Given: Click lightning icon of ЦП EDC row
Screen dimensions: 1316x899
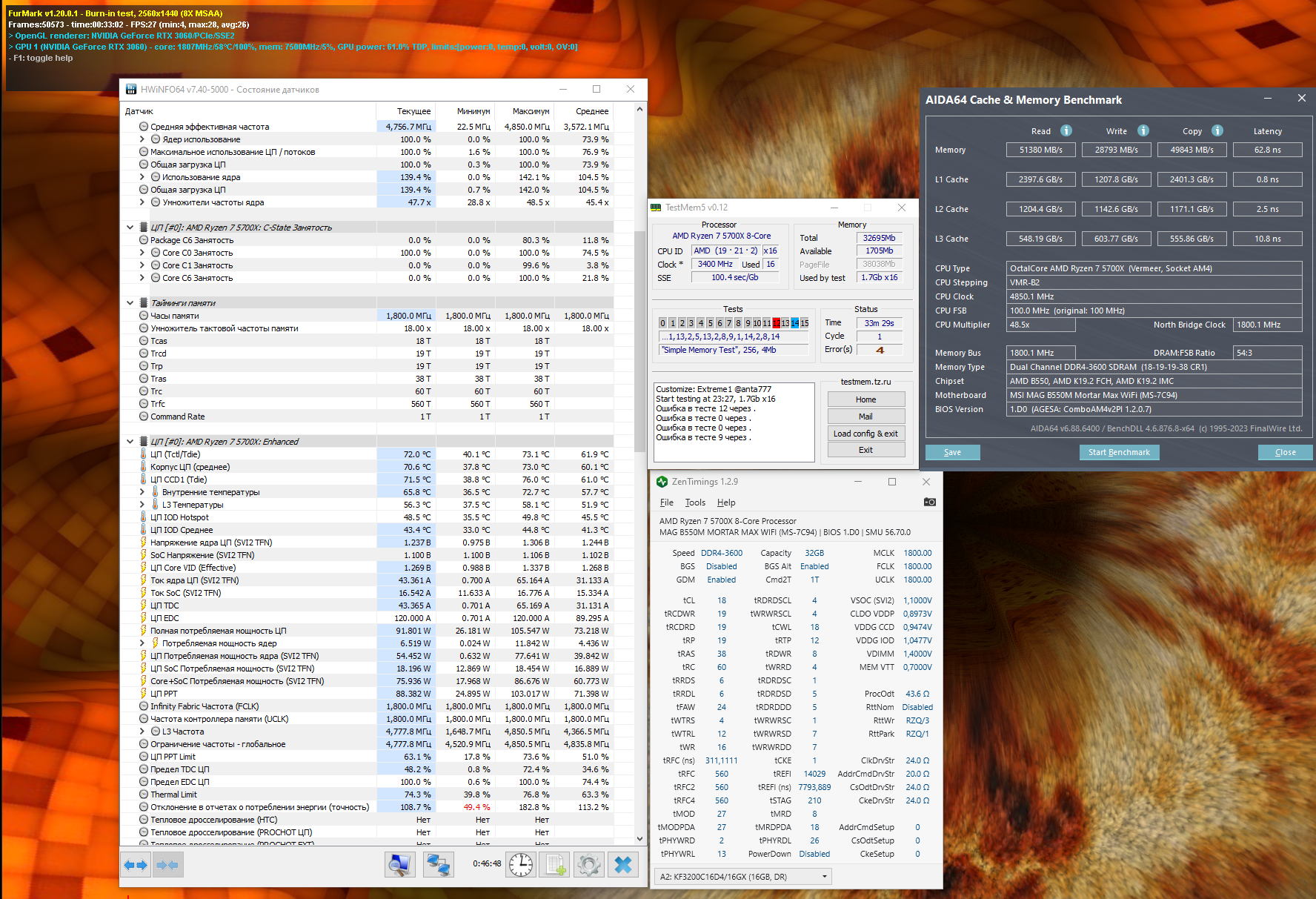Looking at the screenshot, I should (x=144, y=618).
